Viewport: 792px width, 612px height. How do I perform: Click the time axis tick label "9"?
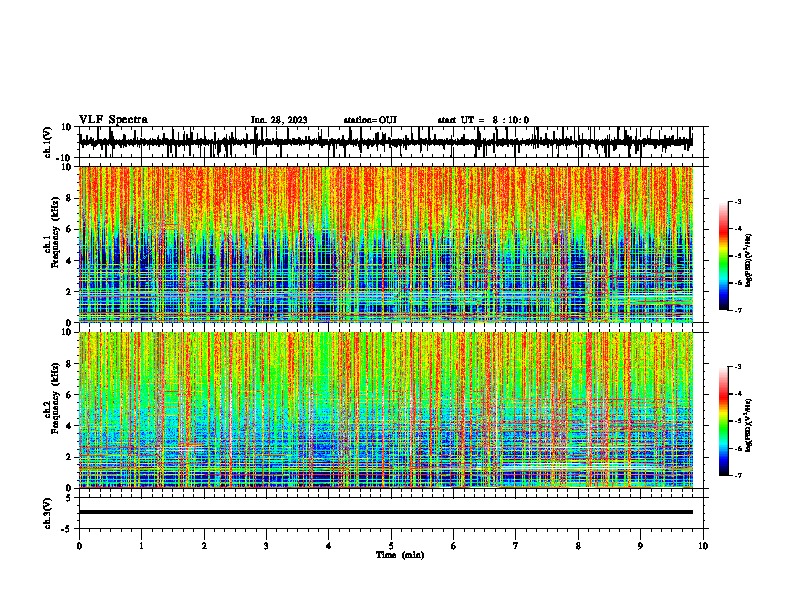[x=640, y=546]
